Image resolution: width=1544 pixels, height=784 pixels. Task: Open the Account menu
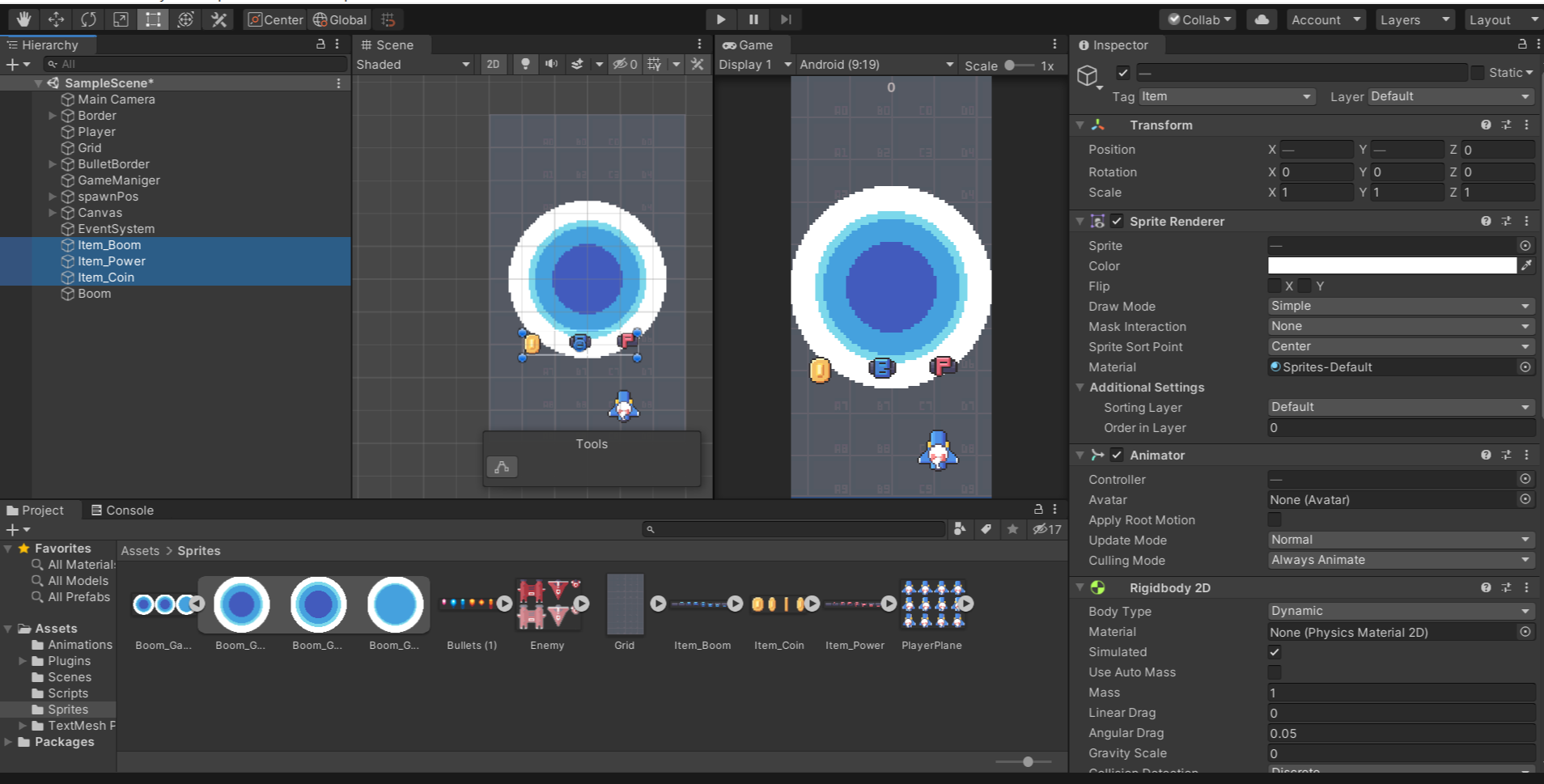(x=1326, y=19)
